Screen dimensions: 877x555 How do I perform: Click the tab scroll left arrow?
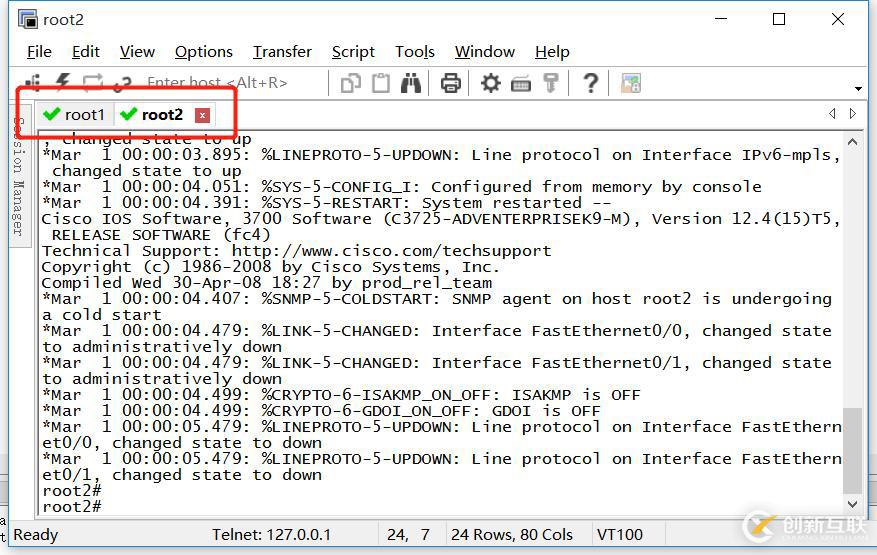pyautogui.click(x=832, y=114)
